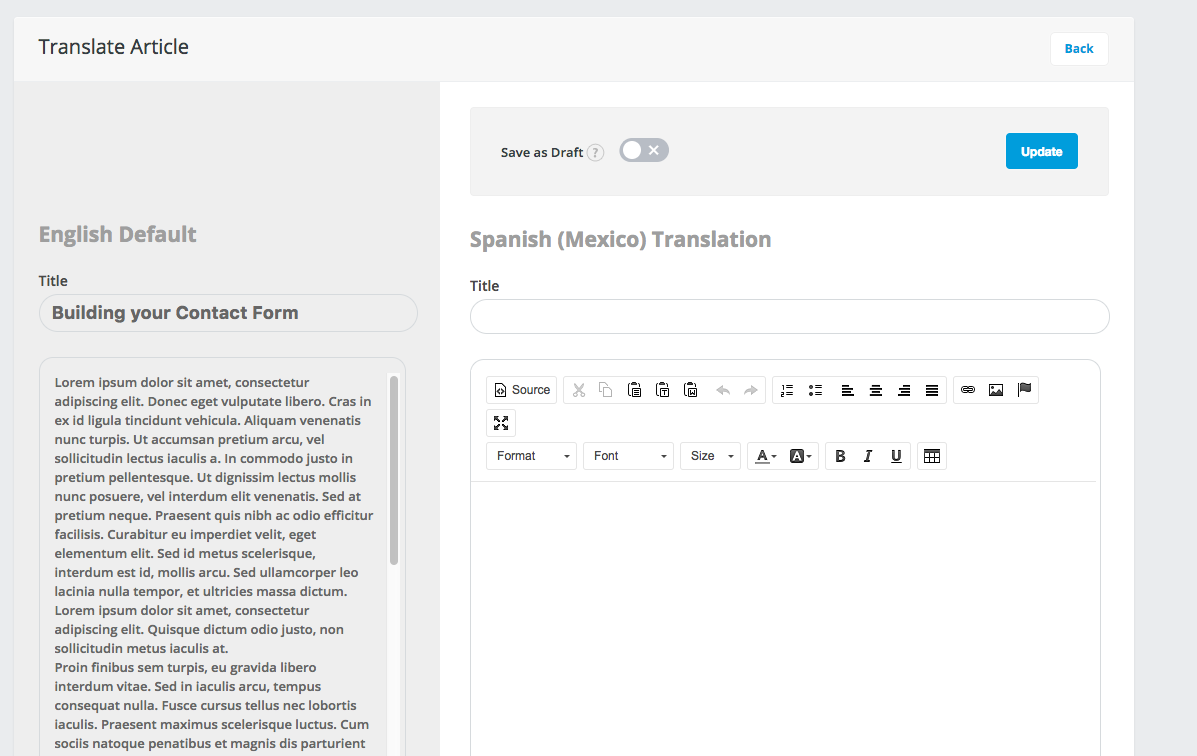Click the Undo arrow icon
Viewport: 1197px width, 756px height.
point(722,390)
